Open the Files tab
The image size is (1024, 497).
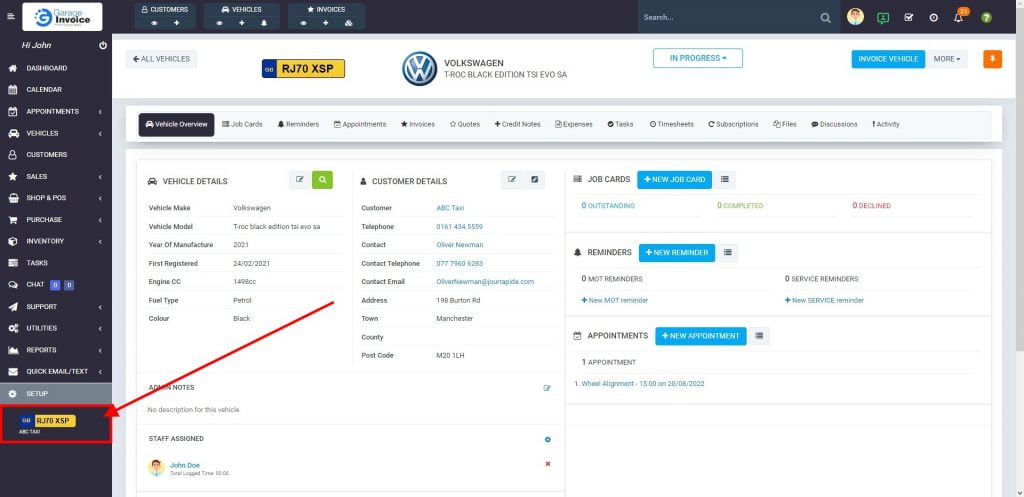(784, 124)
